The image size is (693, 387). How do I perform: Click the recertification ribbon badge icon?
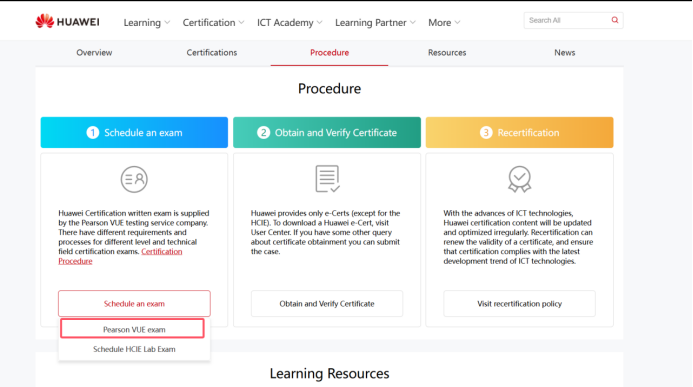pyautogui.click(x=519, y=179)
